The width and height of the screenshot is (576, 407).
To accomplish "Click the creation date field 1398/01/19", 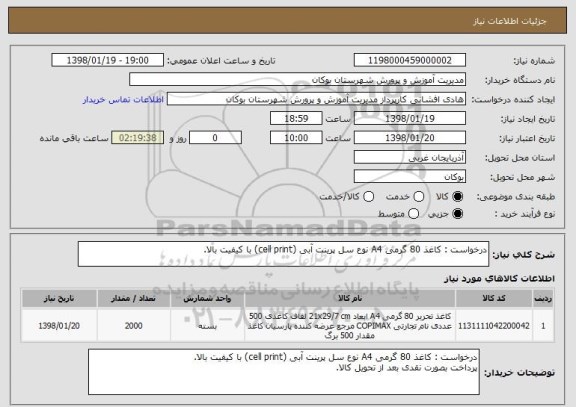I will pyautogui.click(x=410, y=119).
